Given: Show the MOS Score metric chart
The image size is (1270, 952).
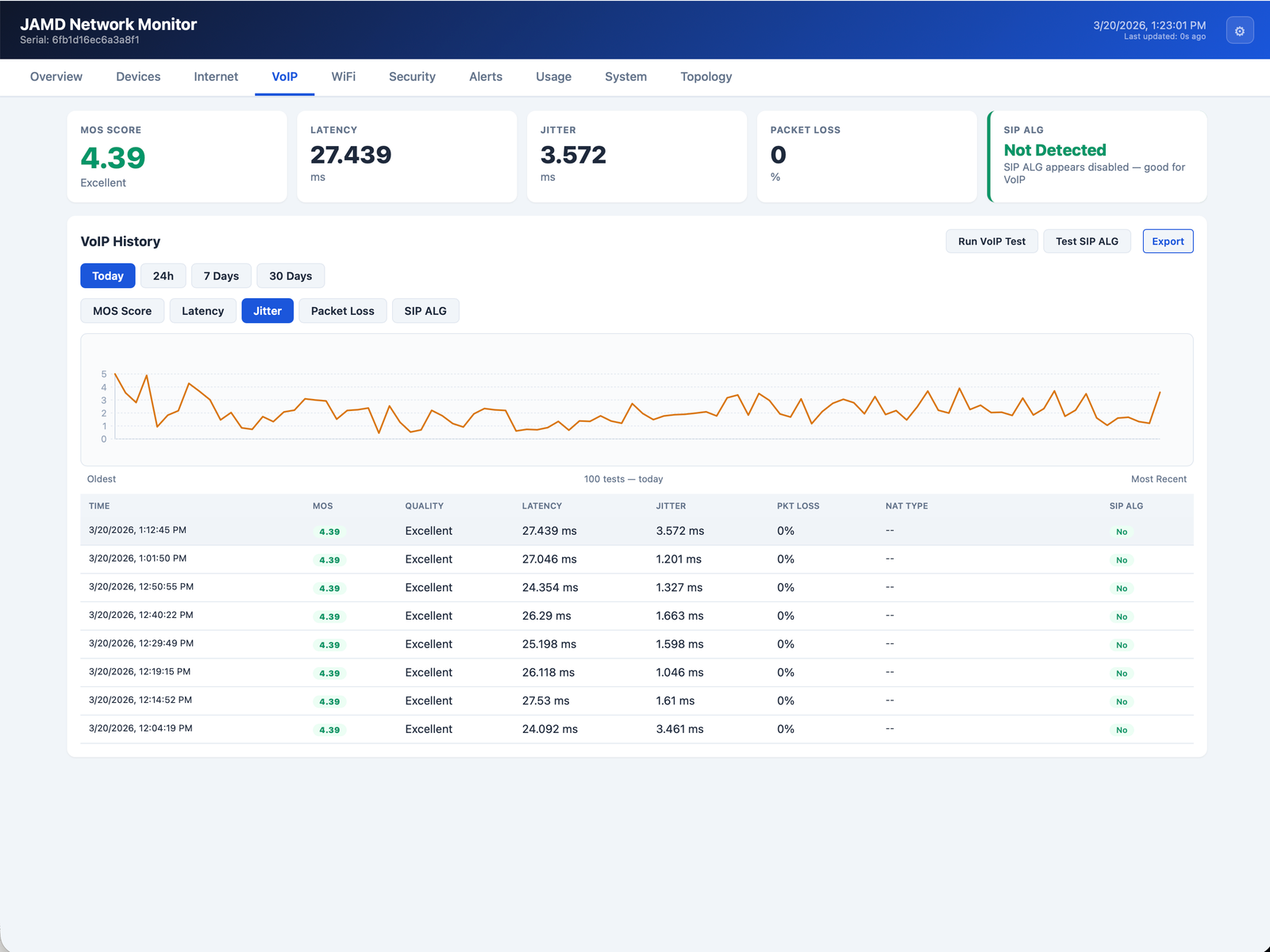Looking at the screenshot, I should pos(121,310).
